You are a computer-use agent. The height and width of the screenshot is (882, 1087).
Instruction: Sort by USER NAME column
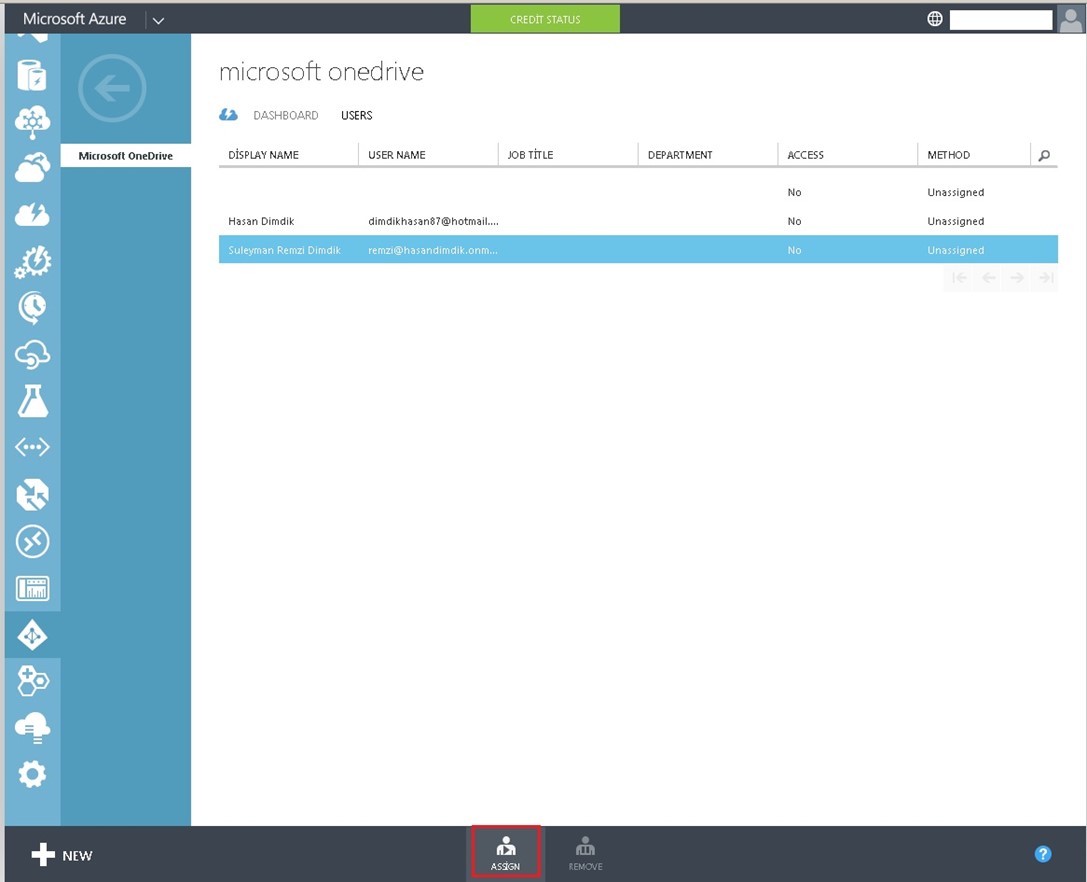[x=397, y=155]
